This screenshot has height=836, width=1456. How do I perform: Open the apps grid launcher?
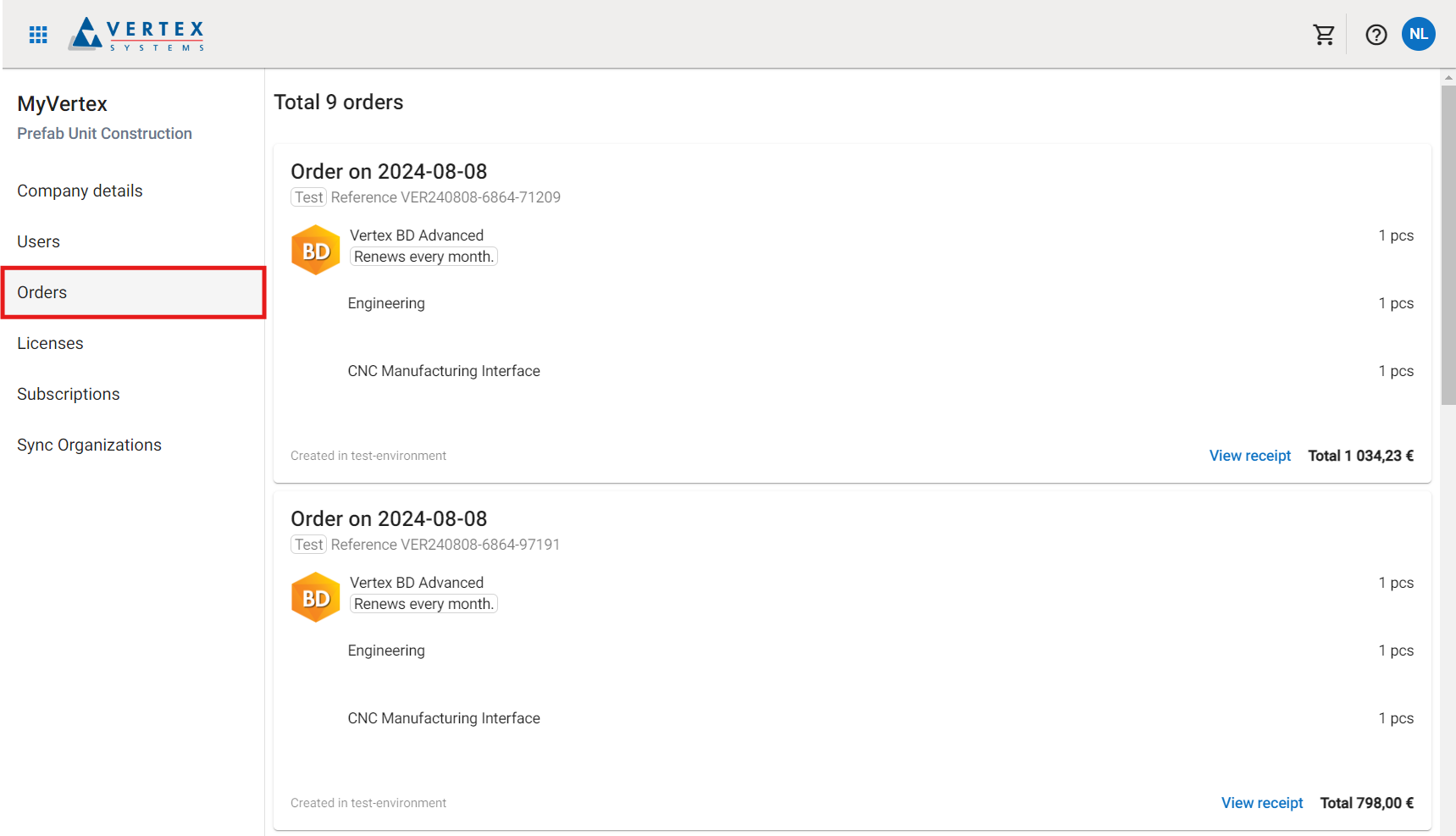38,35
